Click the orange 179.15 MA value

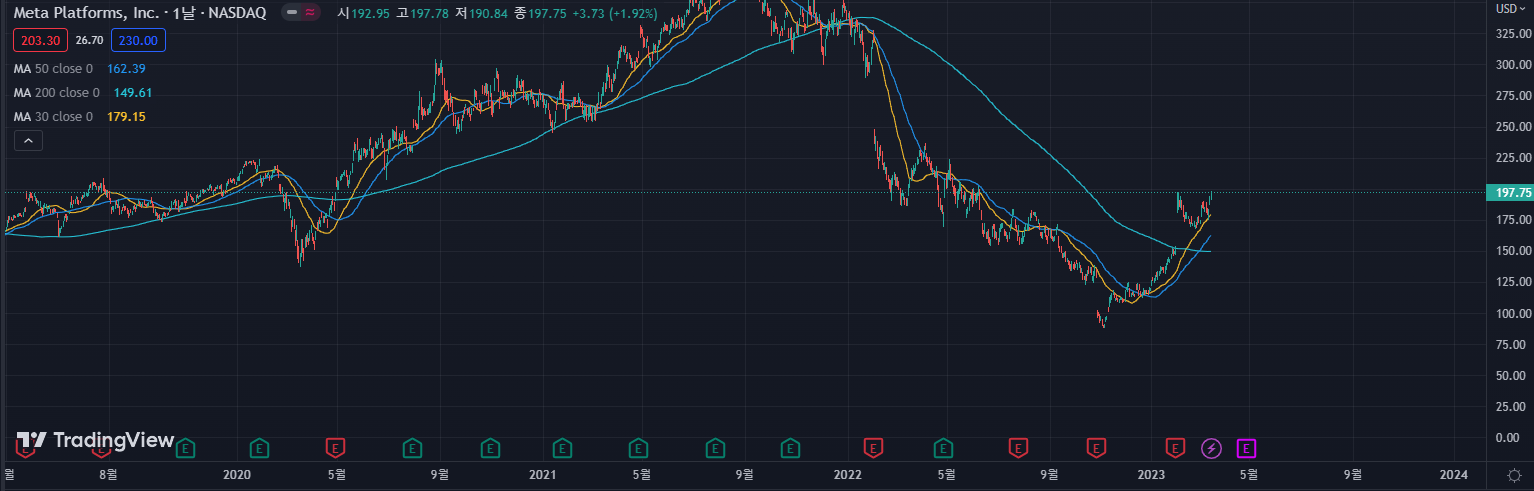click(126, 117)
